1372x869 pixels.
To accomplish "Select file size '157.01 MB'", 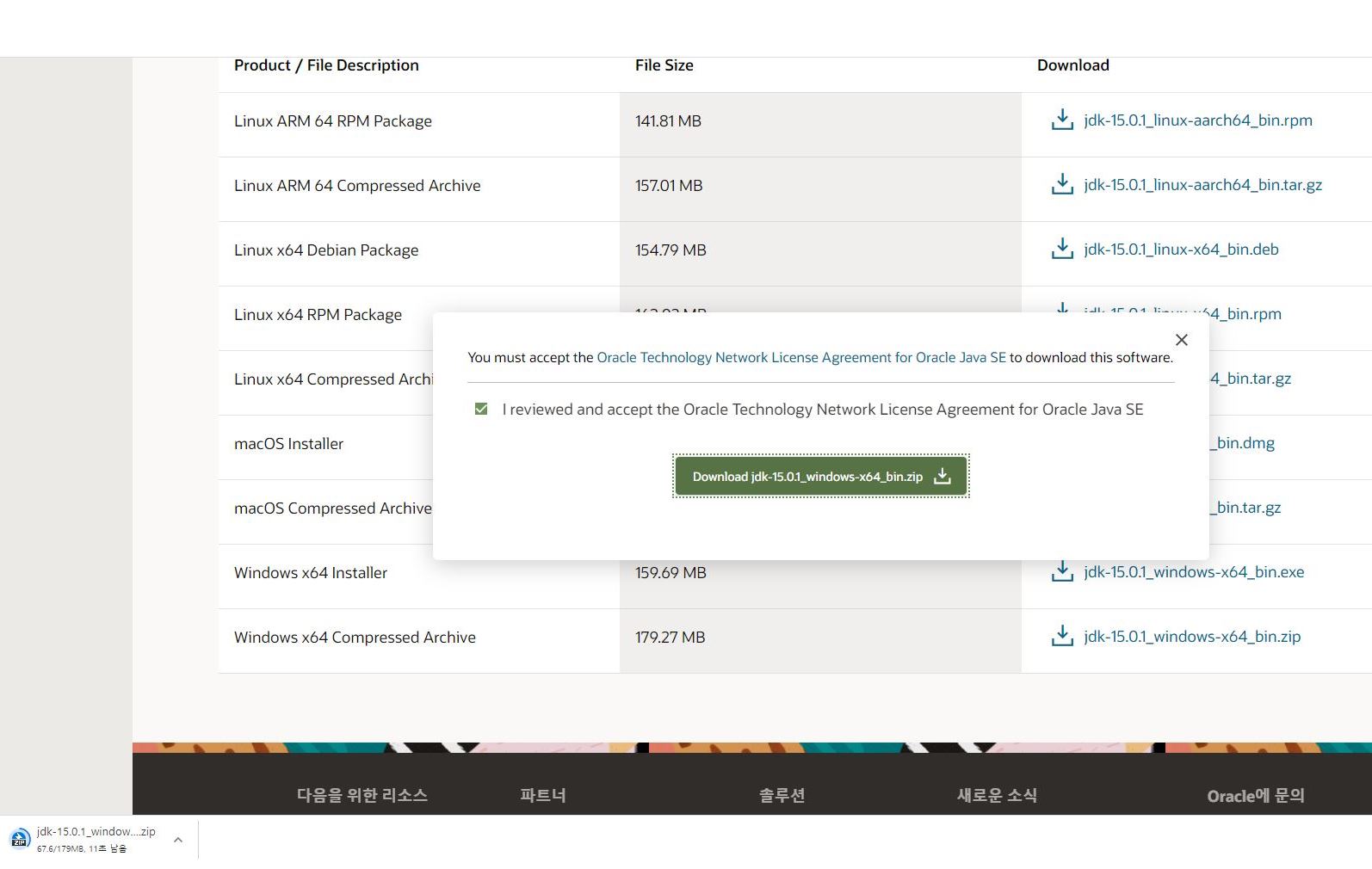I will coord(669,186).
